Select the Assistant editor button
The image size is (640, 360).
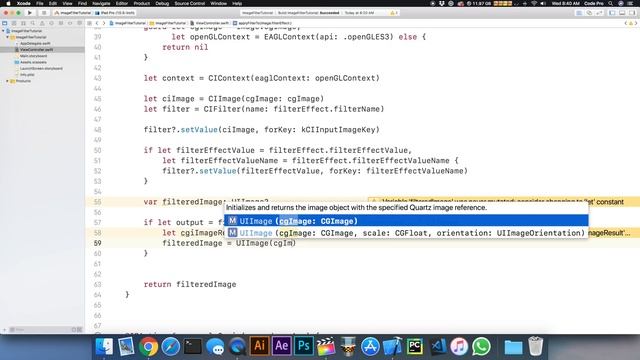pos(589,13)
